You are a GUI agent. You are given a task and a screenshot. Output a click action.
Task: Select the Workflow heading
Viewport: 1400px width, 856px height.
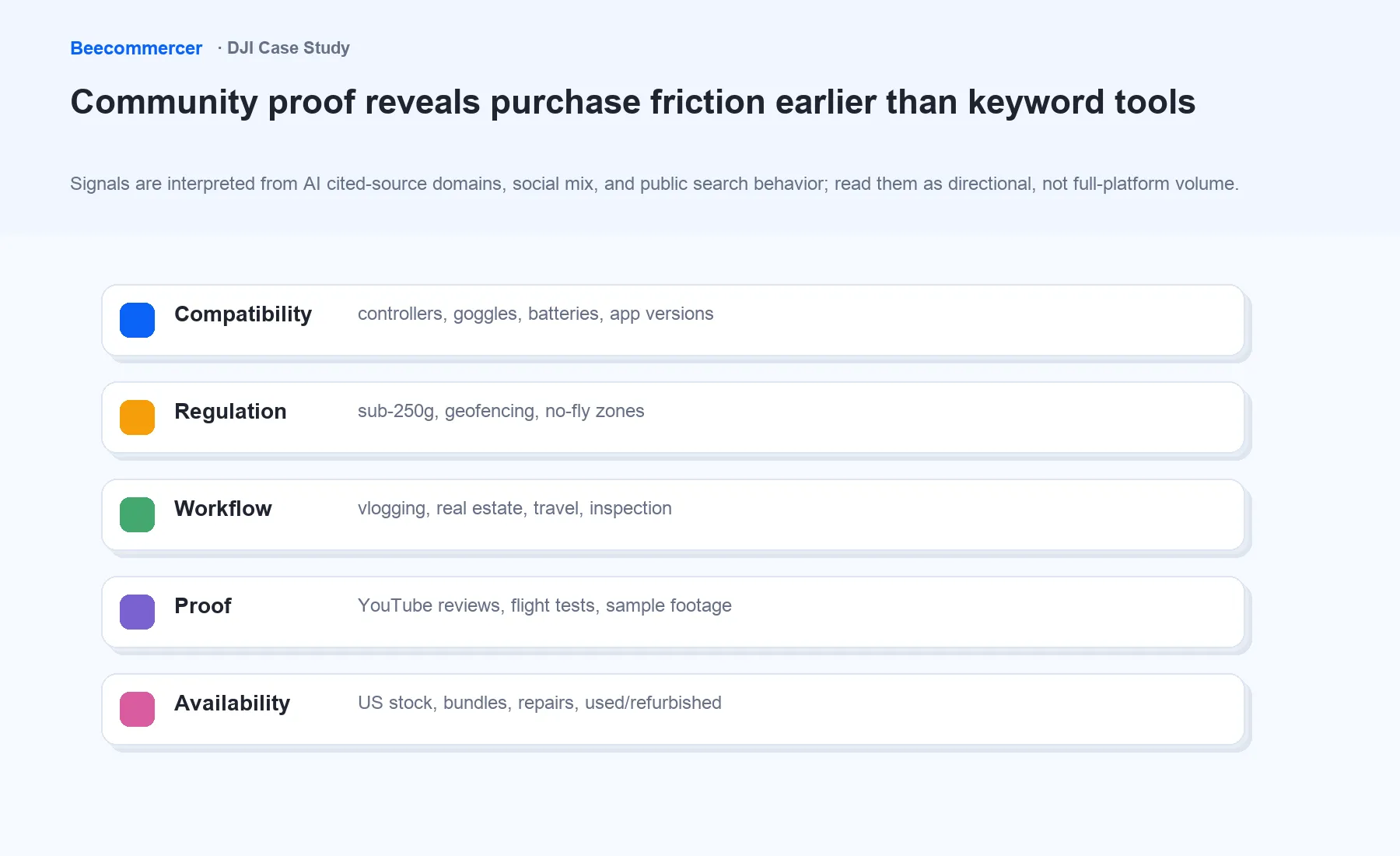coord(223,509)
